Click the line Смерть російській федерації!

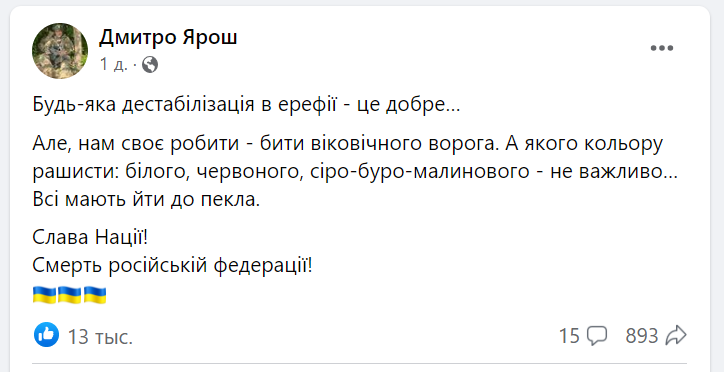173,266
